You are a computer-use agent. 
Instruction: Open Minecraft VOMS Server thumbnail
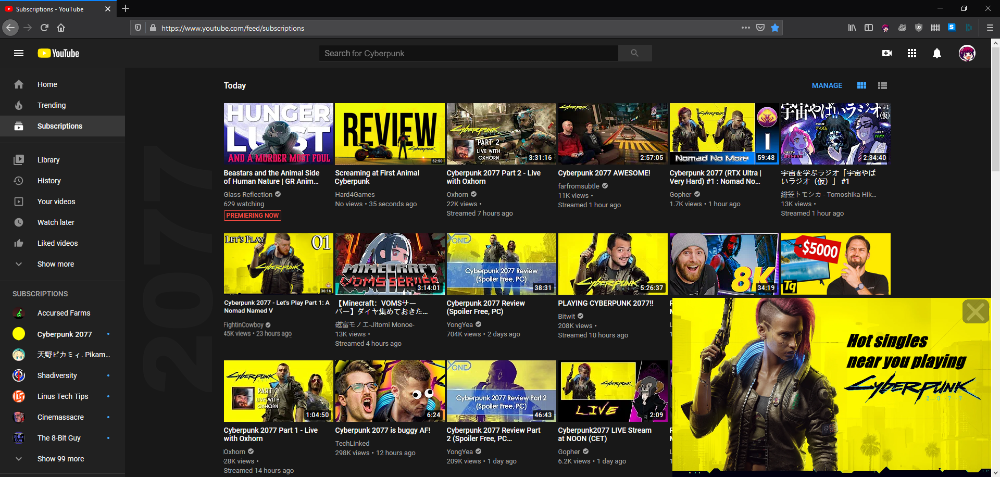(390, 263)
